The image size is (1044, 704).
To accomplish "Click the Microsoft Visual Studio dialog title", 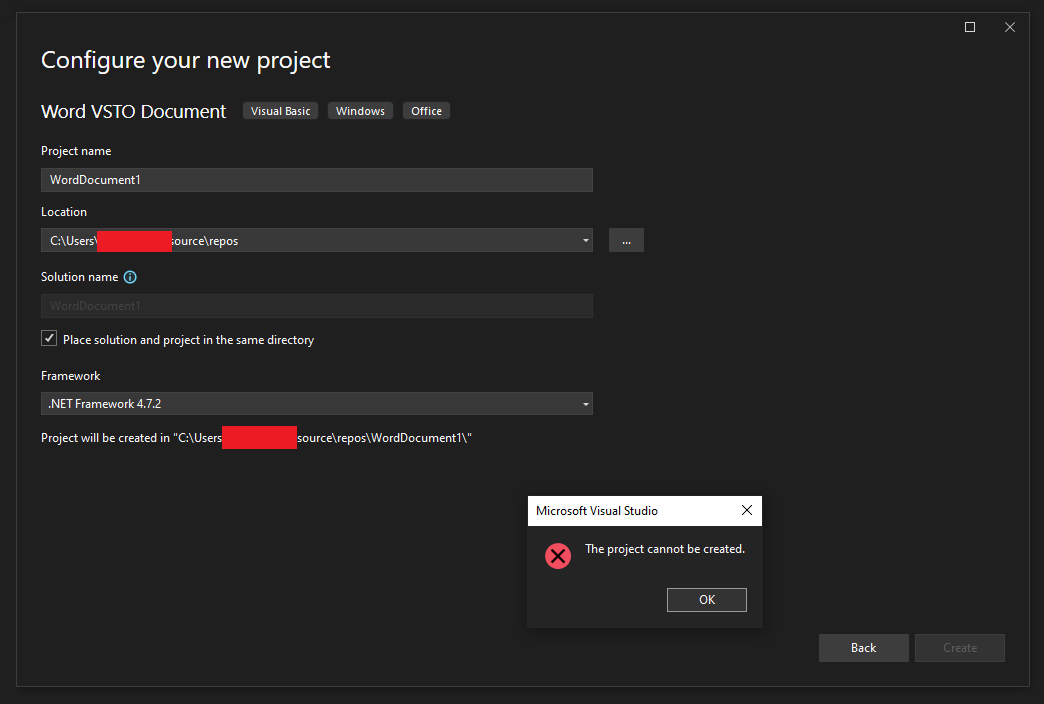I will 597,511.
